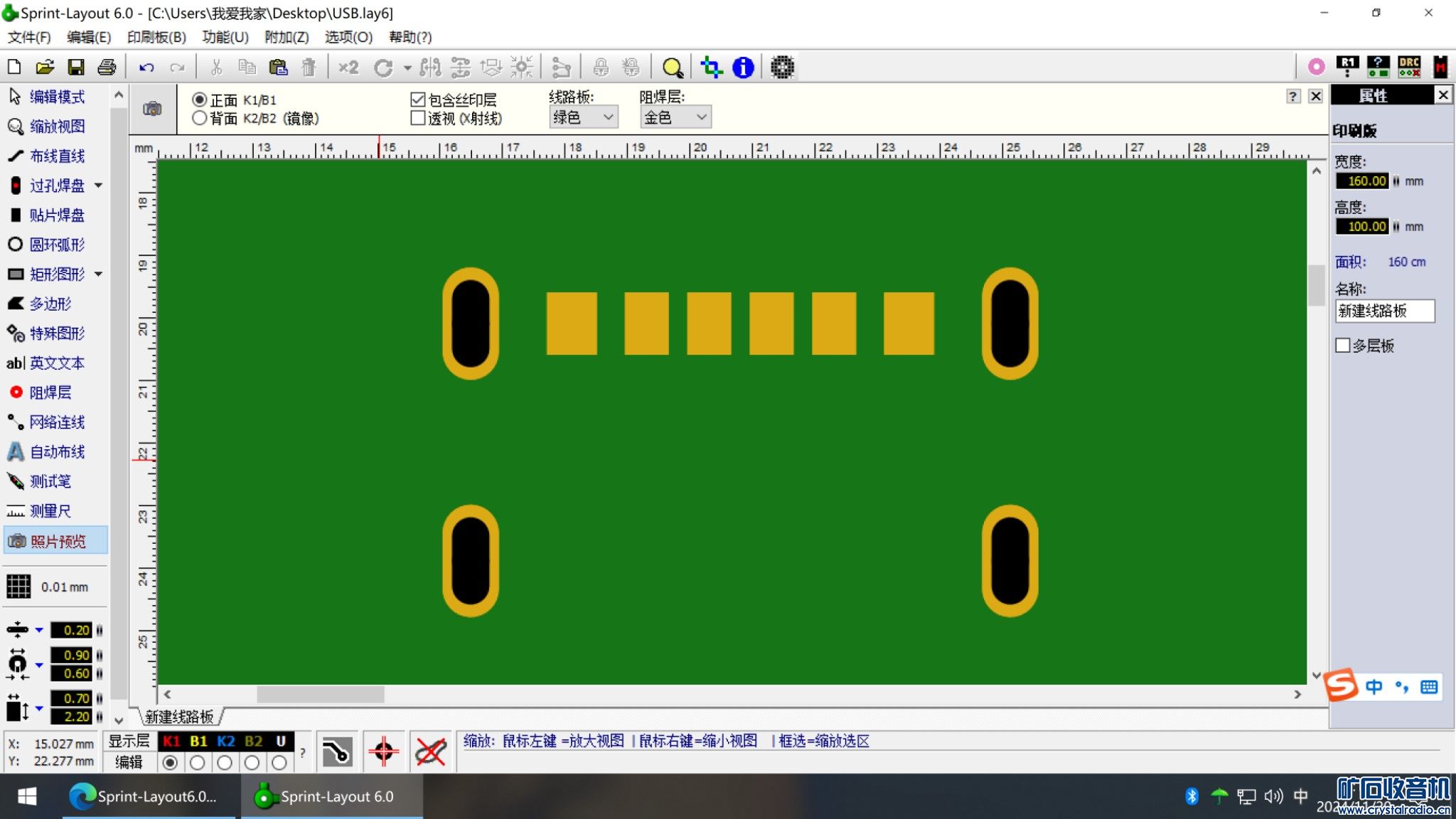
Task: Open the DRC check panel icon
Action: pyautogui.click(x=1408, y=67)
